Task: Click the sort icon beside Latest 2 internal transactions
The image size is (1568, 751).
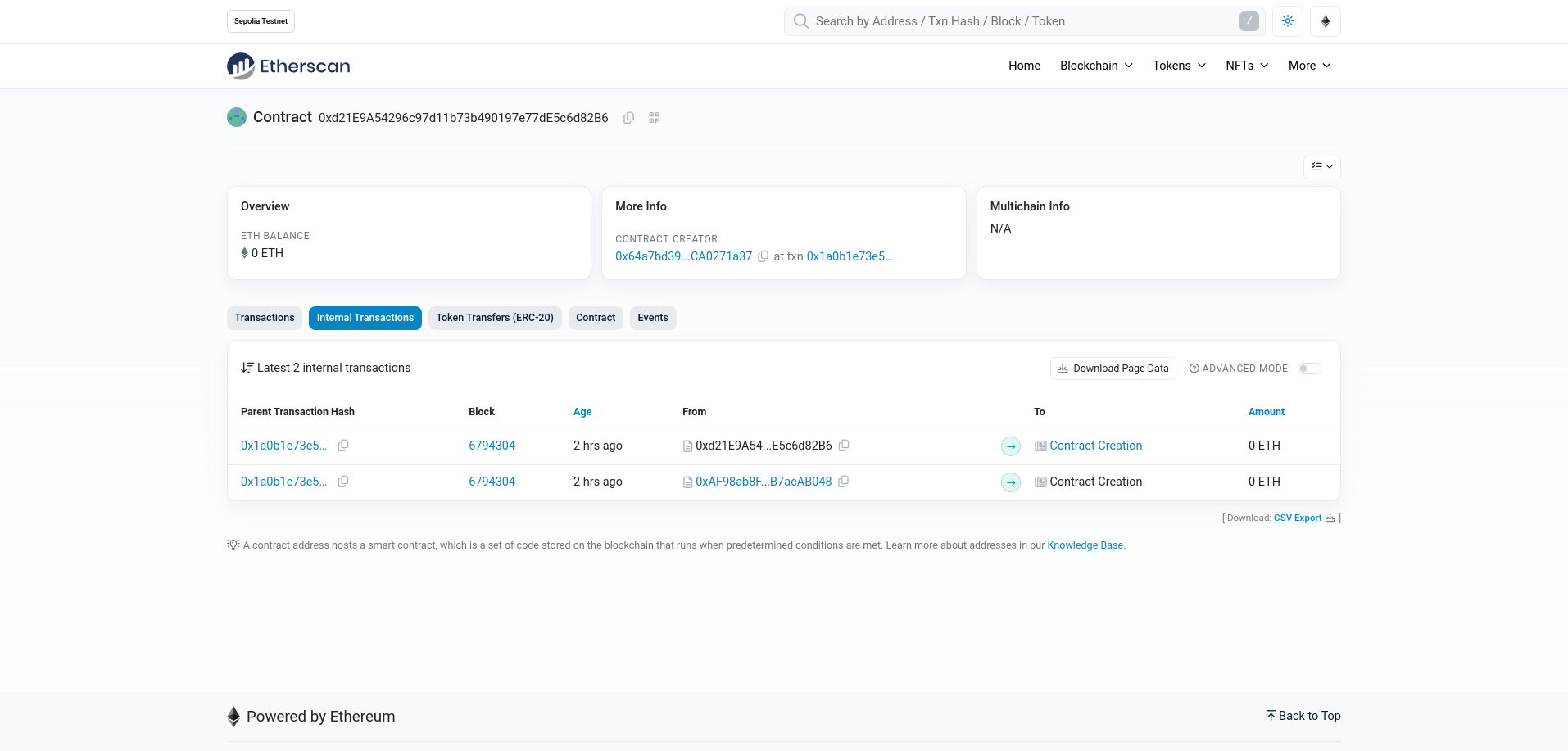Action: [247, 368]
